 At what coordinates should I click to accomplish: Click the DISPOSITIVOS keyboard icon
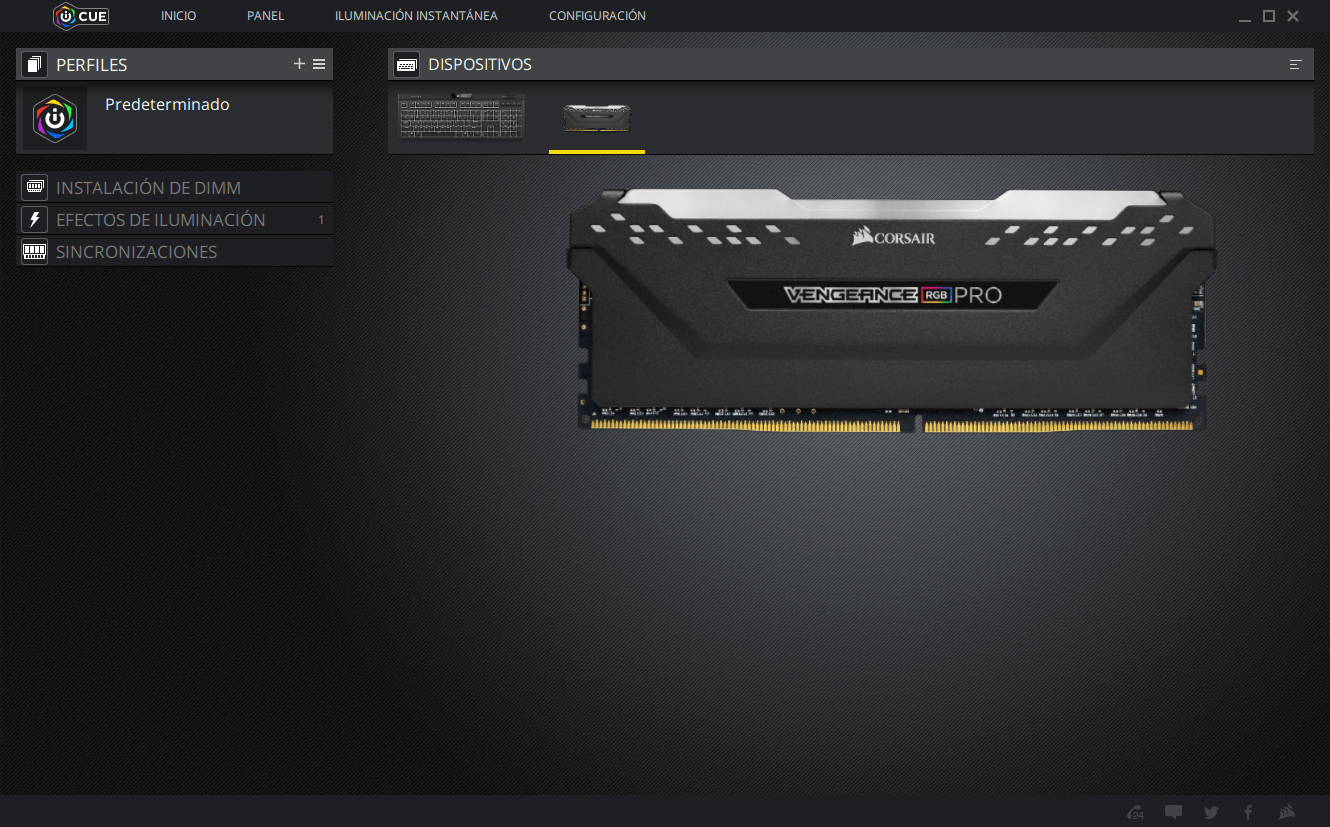coord(407,65)
